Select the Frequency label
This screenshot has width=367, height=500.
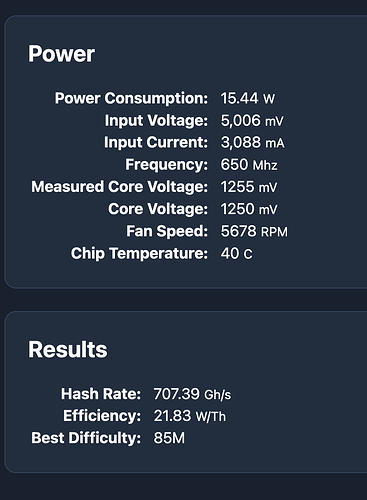[x=166, y=165]
